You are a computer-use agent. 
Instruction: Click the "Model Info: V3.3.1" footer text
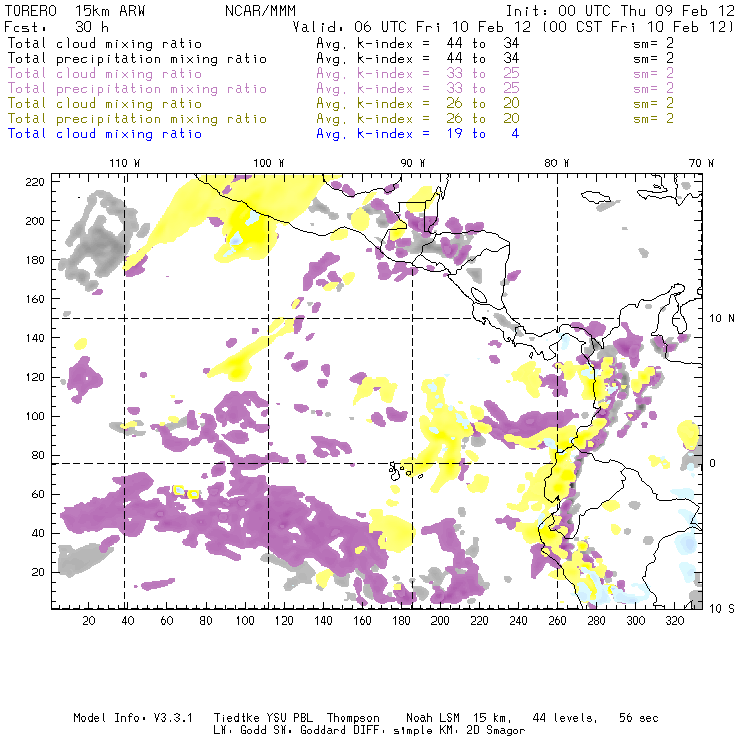pos(133,718)
